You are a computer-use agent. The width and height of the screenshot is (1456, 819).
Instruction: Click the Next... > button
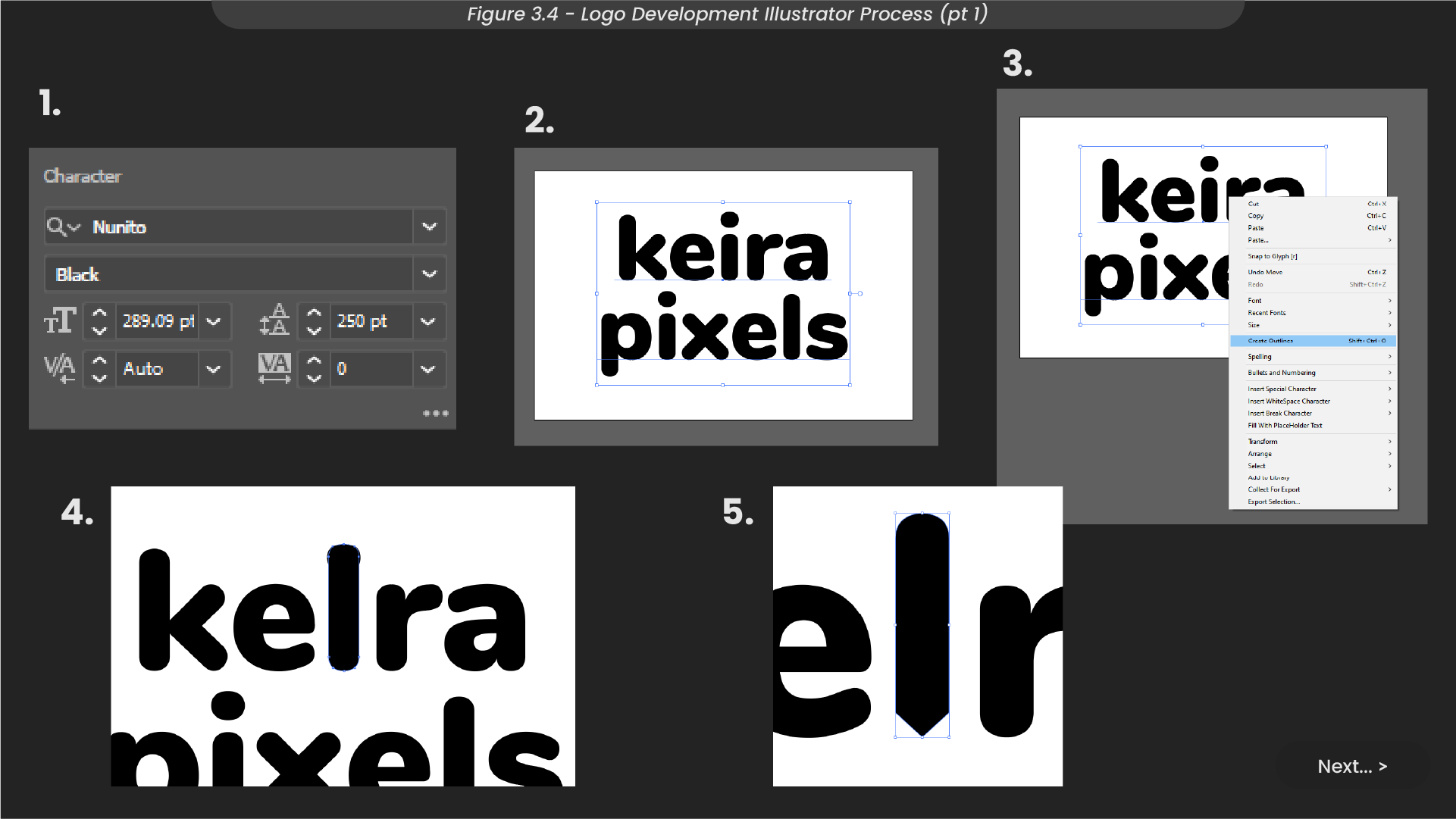click(x=1352, y=767)
